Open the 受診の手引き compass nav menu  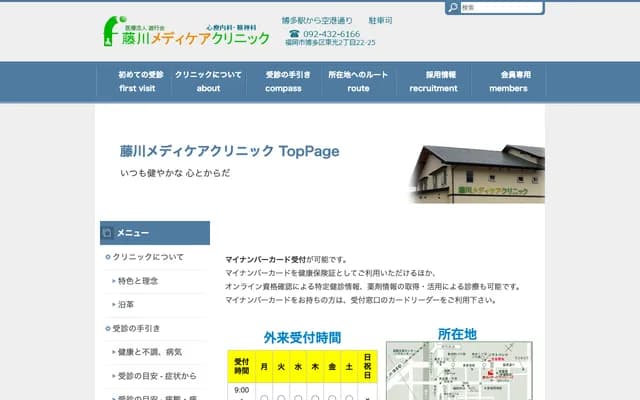pyautogui.click(x=284, y=81)
